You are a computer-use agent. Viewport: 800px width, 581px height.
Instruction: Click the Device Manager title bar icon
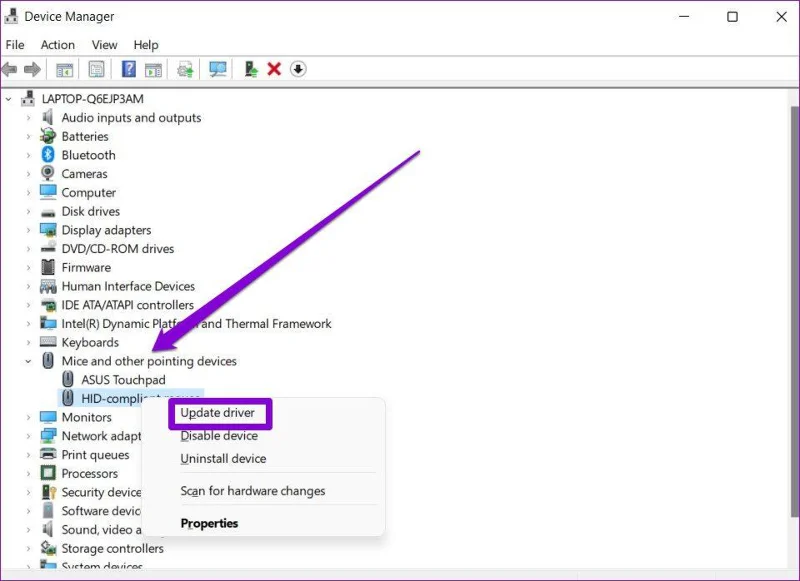pyautogui.click(x=11, y=16)
